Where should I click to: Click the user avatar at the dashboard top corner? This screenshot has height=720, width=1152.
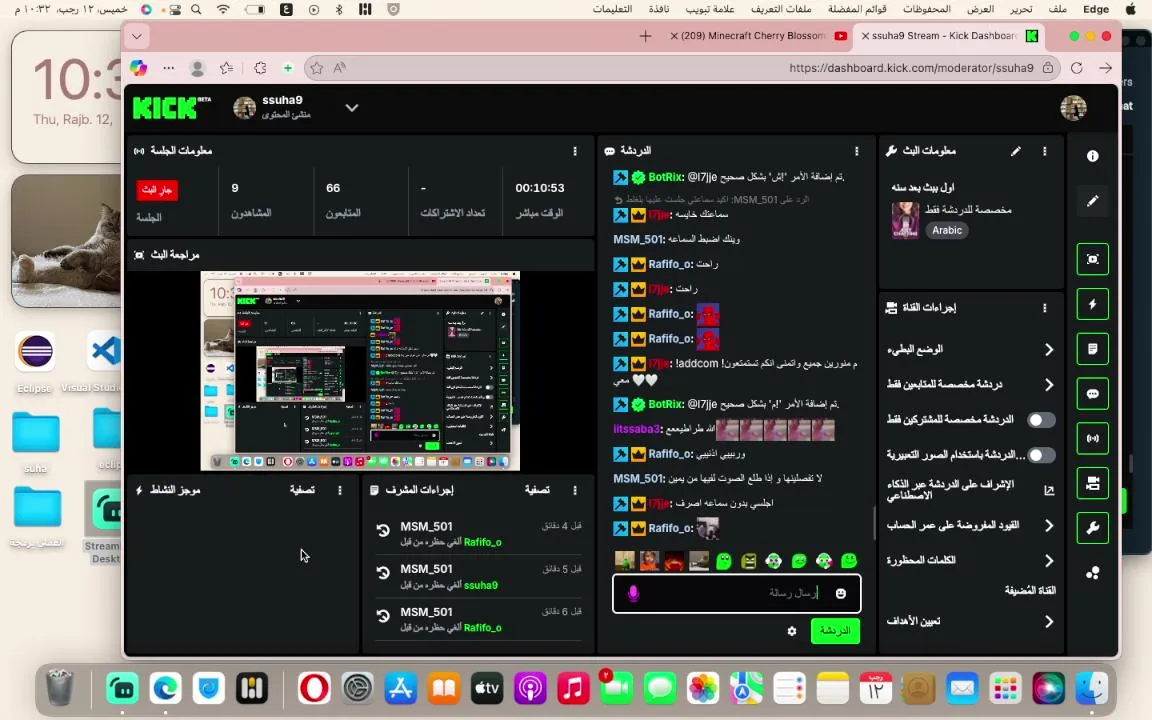coord(1073,108)
